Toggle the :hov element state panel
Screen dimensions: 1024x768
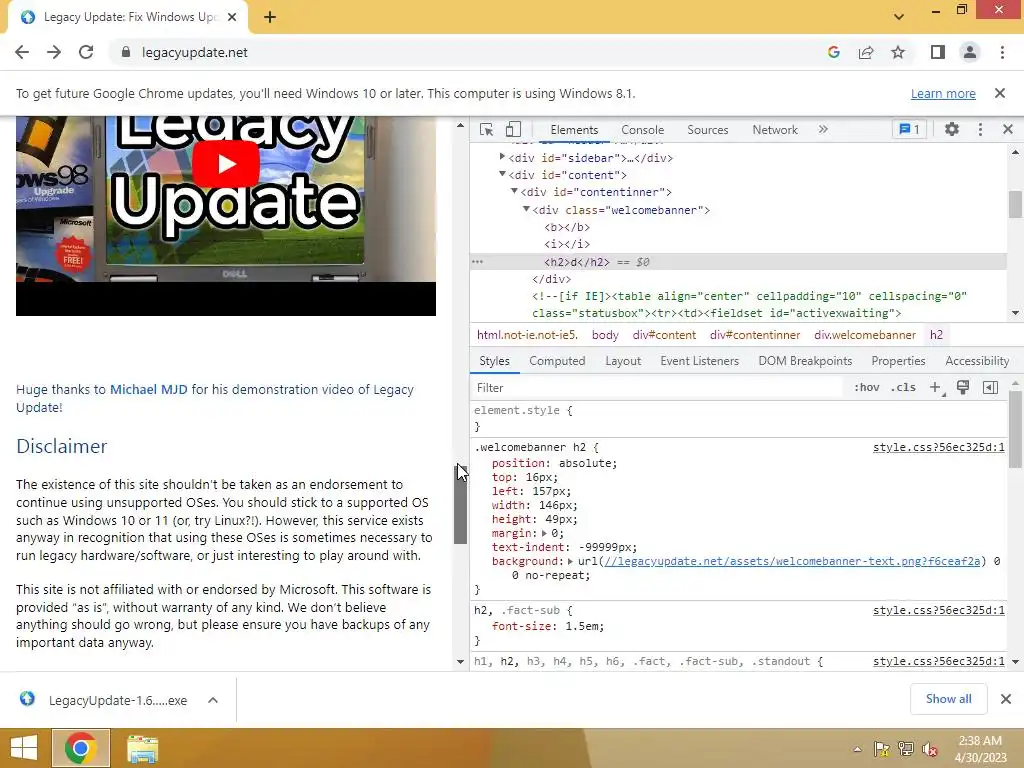click(866, 387)
